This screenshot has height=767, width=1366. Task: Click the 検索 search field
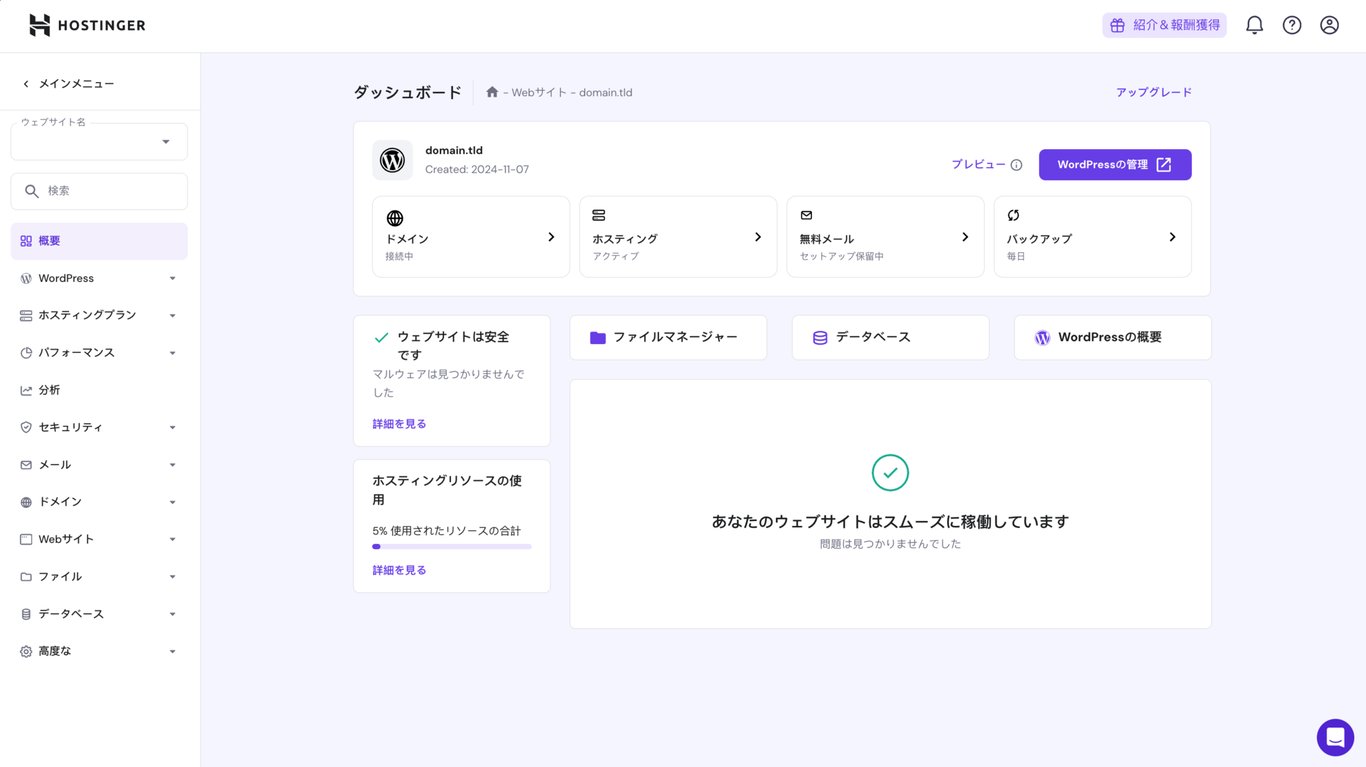(x=98, y=190)
